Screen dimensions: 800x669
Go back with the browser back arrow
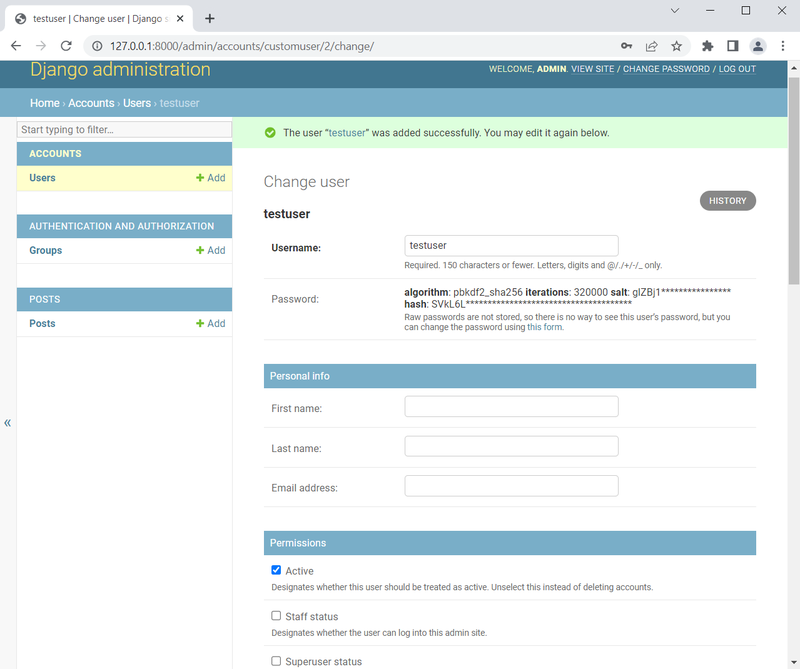coord(16,46)
